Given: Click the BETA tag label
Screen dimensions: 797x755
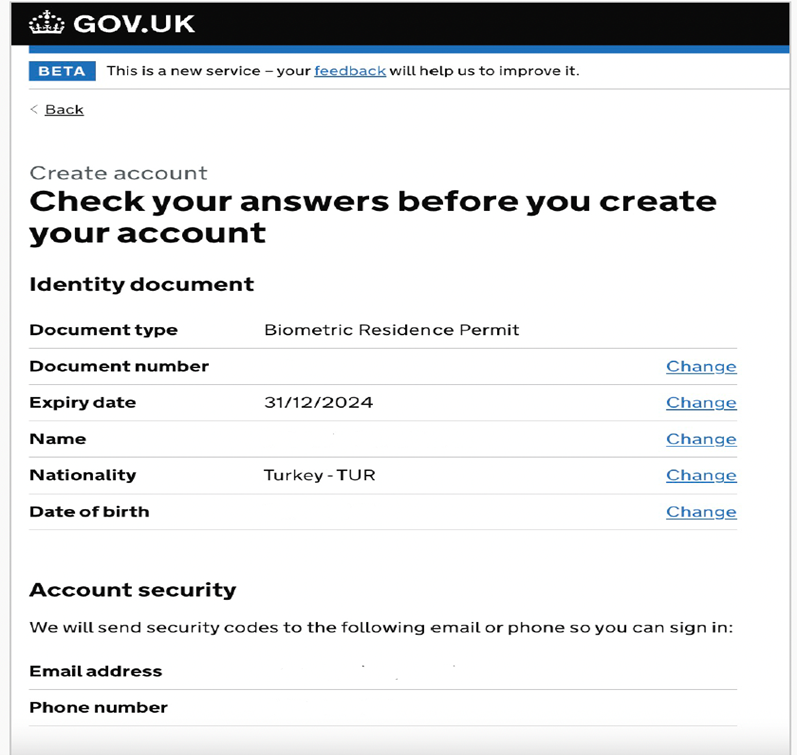Looking at the screenshot, I should [x=62, y=71].
